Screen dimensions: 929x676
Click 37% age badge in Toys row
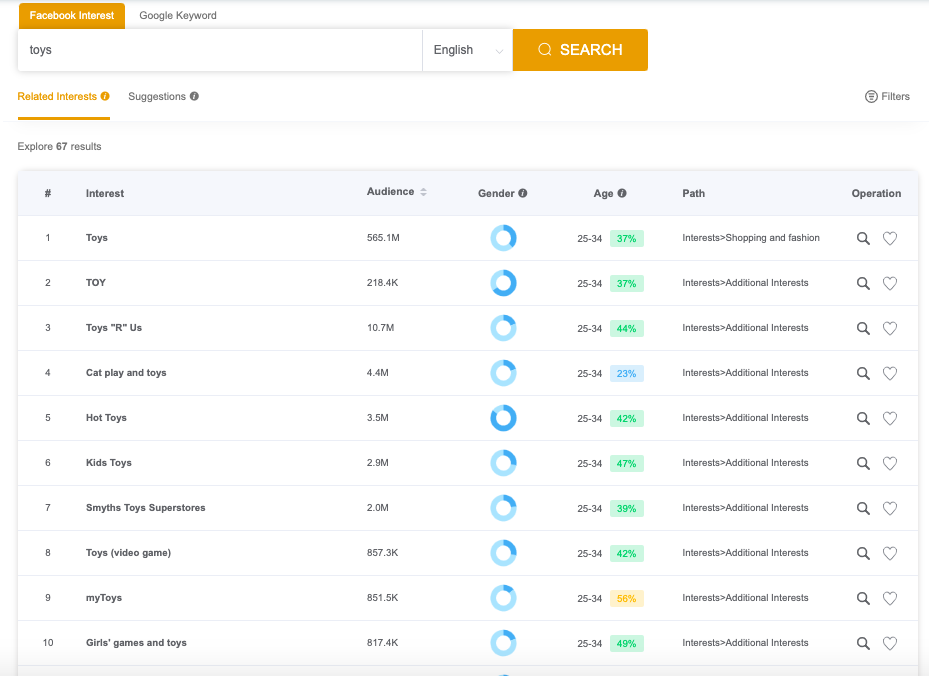(627, 239)
